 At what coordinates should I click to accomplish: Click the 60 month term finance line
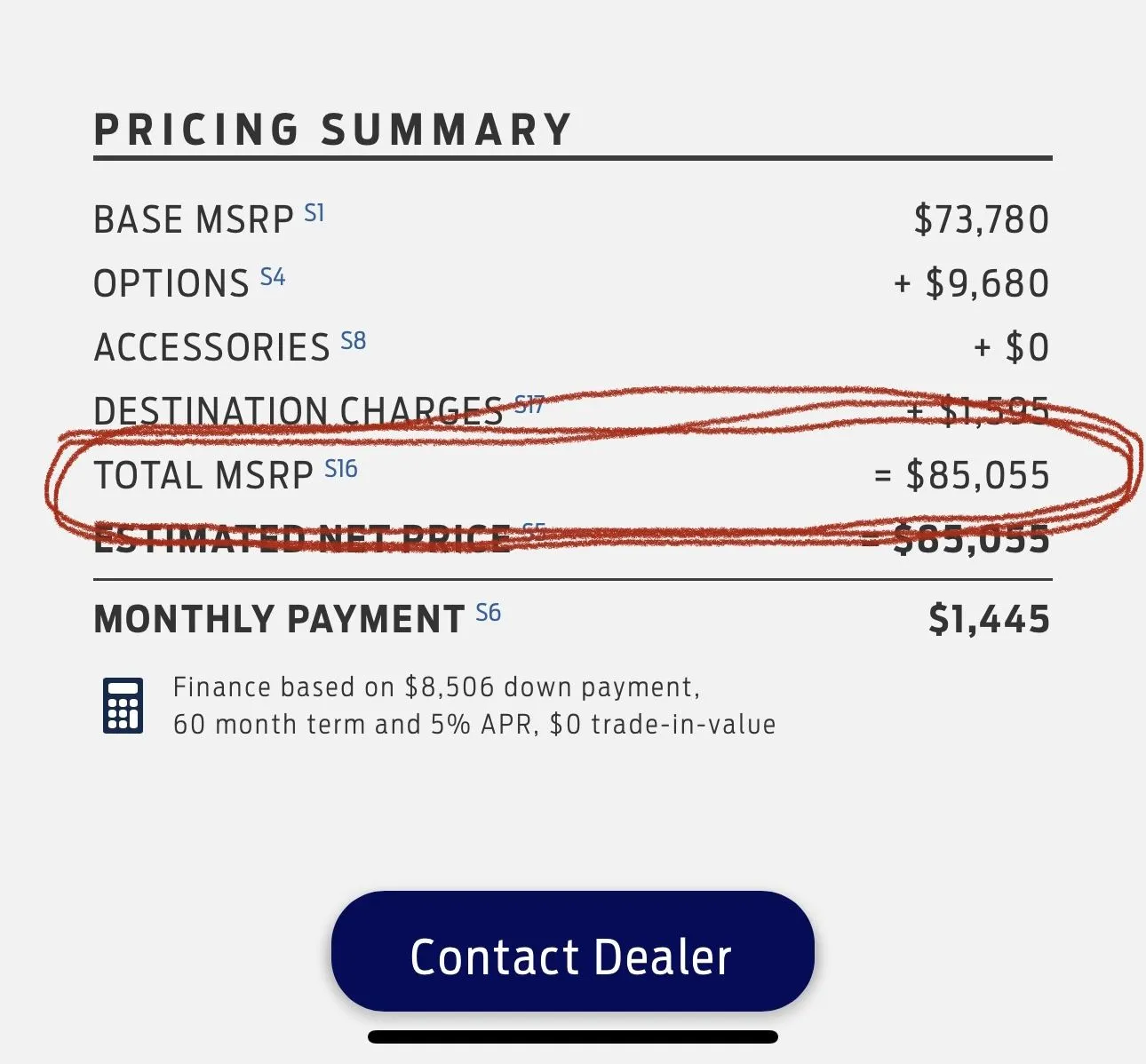tap(474, 725)
